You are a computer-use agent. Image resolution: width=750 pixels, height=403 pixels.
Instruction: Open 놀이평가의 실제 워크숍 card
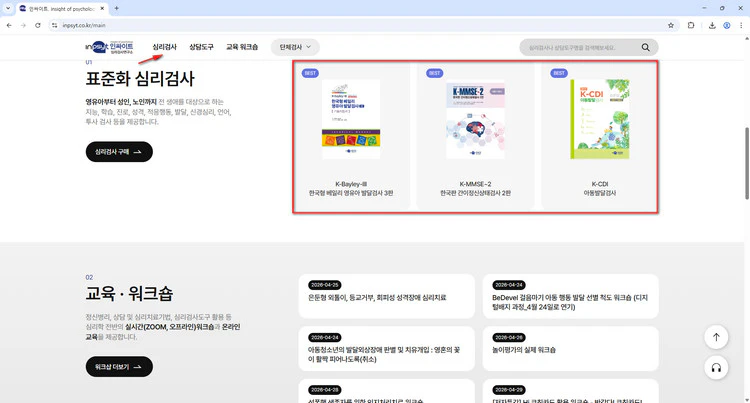coord(570,349)
